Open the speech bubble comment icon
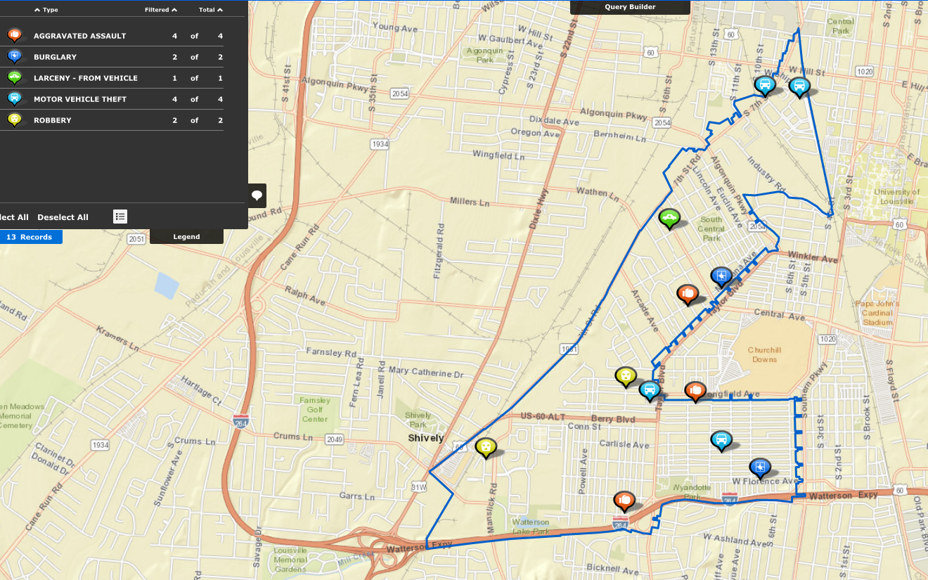Image resolution: width=928 pixels, height=580 pixels. click(257, 195)
